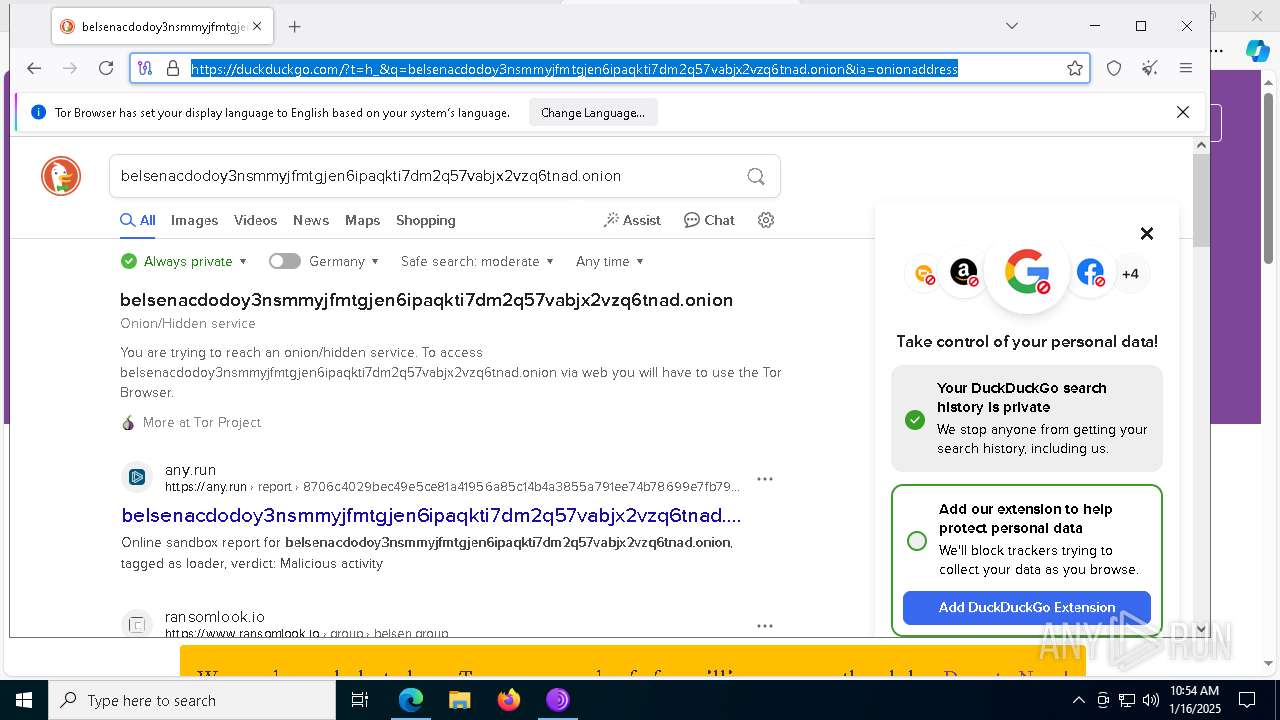Click the Facebook tracker icon in popup

pyautogui.click(x=1090, y=272)
